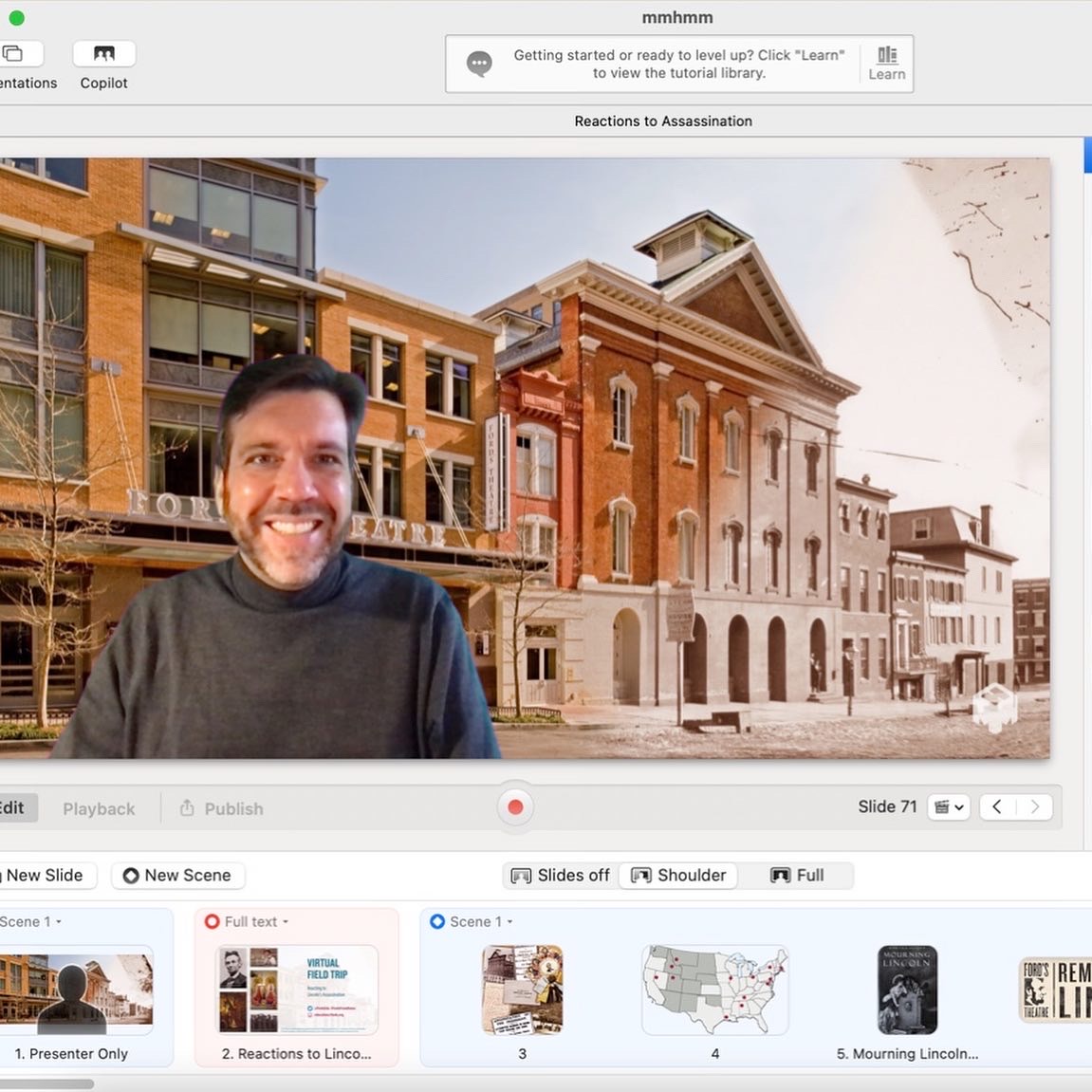
Task: Select slide 3 collage thumbnail
Action: point(523,990)
